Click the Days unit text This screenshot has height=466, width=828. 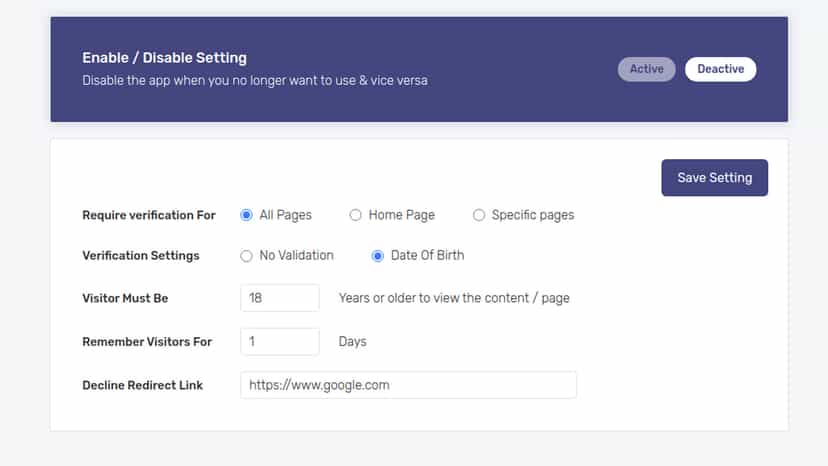click(352, 341)
